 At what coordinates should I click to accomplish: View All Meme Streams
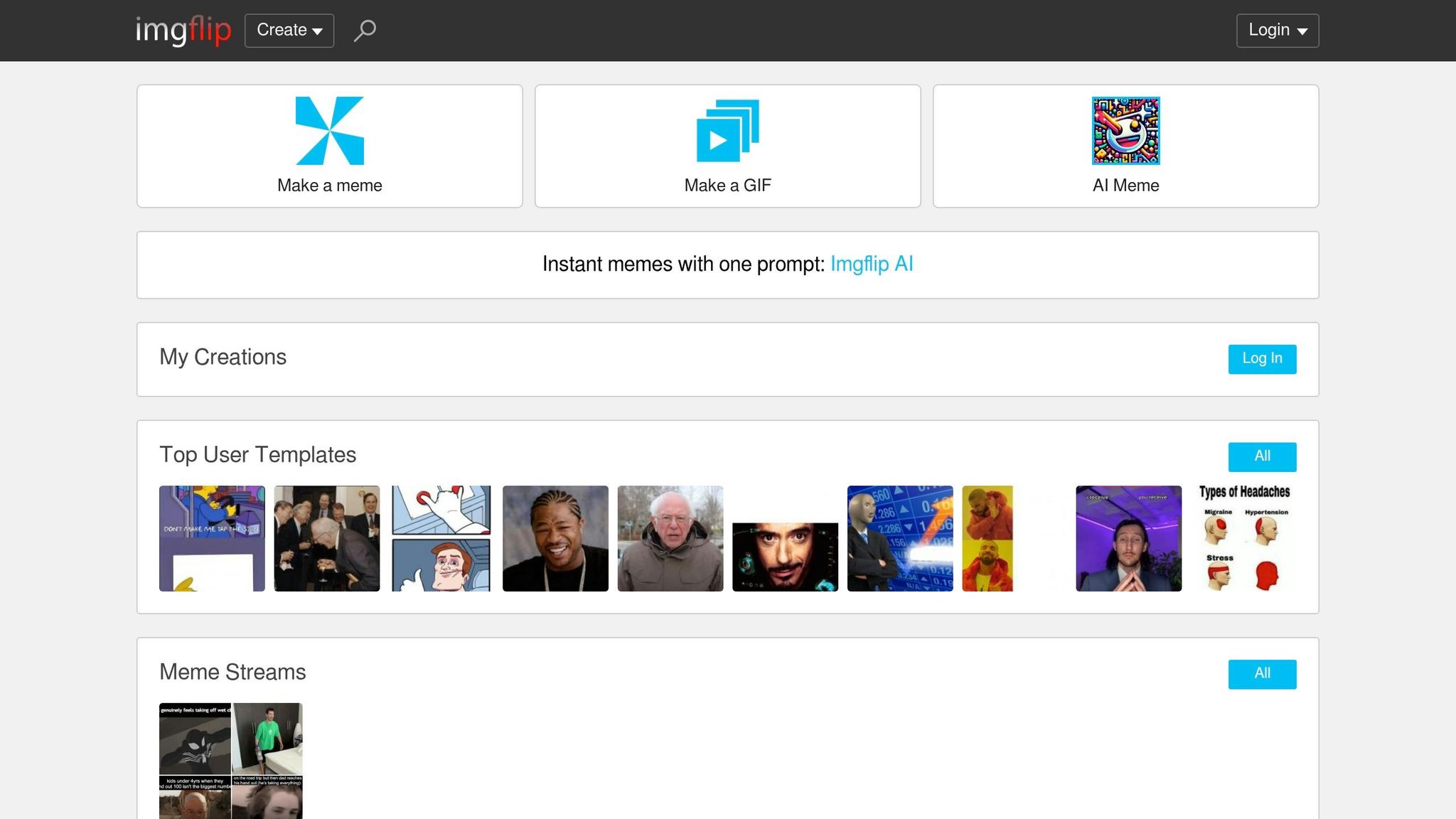click(1263, 674)
